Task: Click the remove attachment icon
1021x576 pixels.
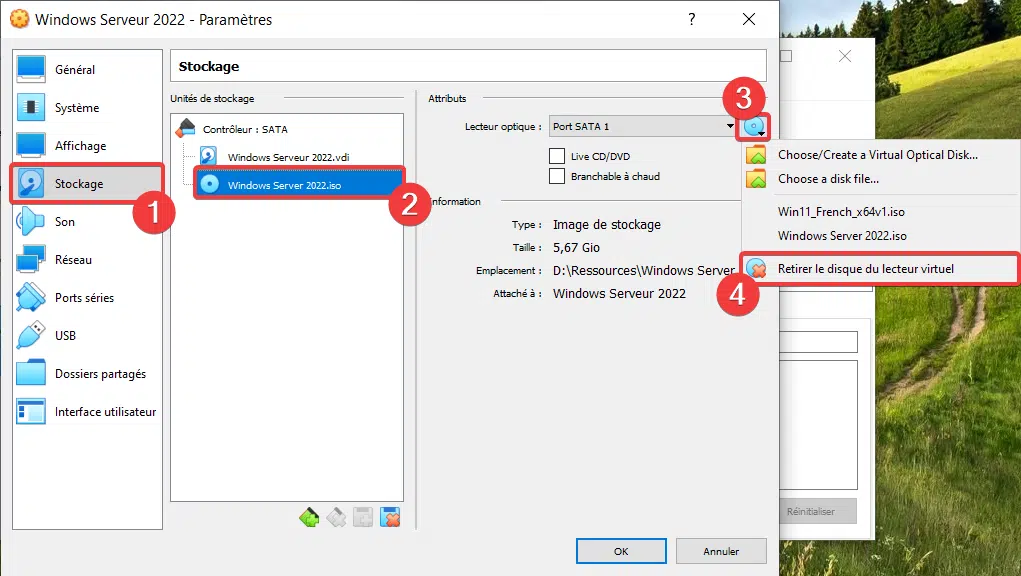Action: (x=389, y=517)
